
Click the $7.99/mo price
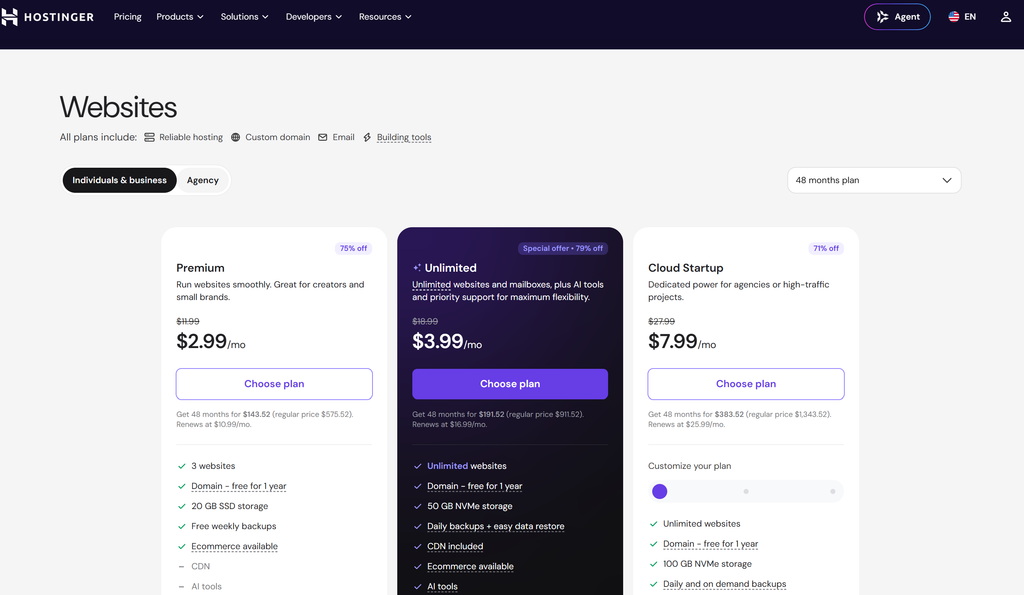tap(682, 342)
